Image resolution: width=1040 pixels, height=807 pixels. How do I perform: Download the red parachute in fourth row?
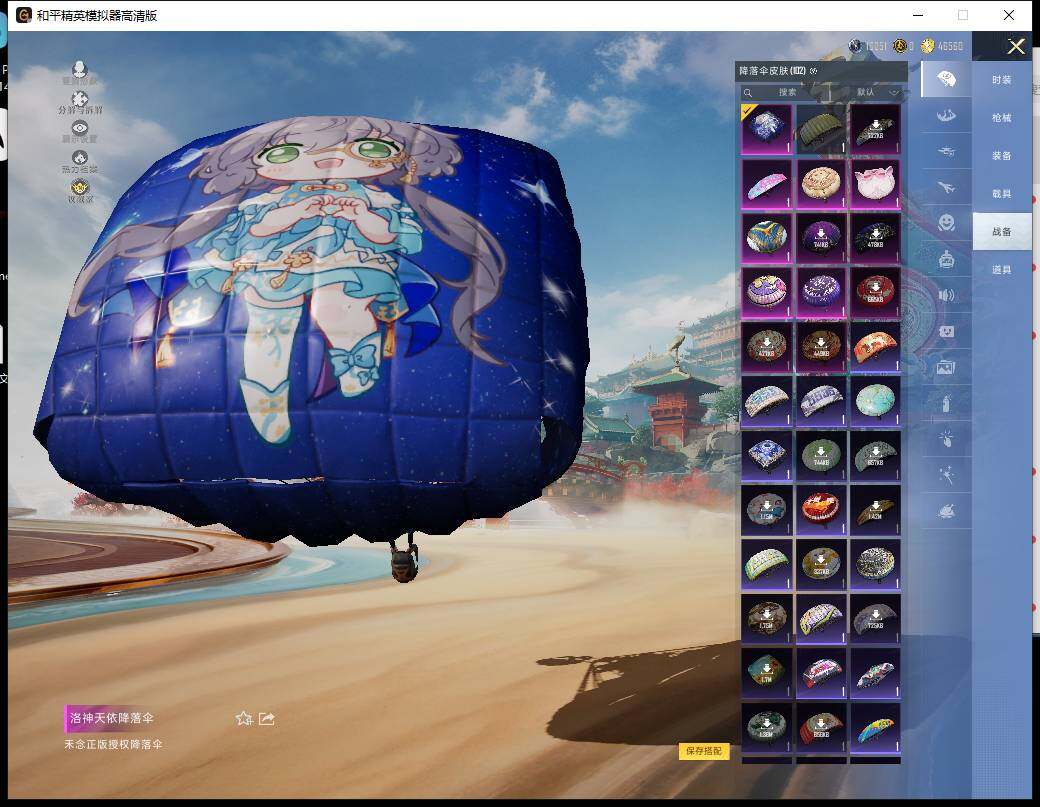pos(876,292)
